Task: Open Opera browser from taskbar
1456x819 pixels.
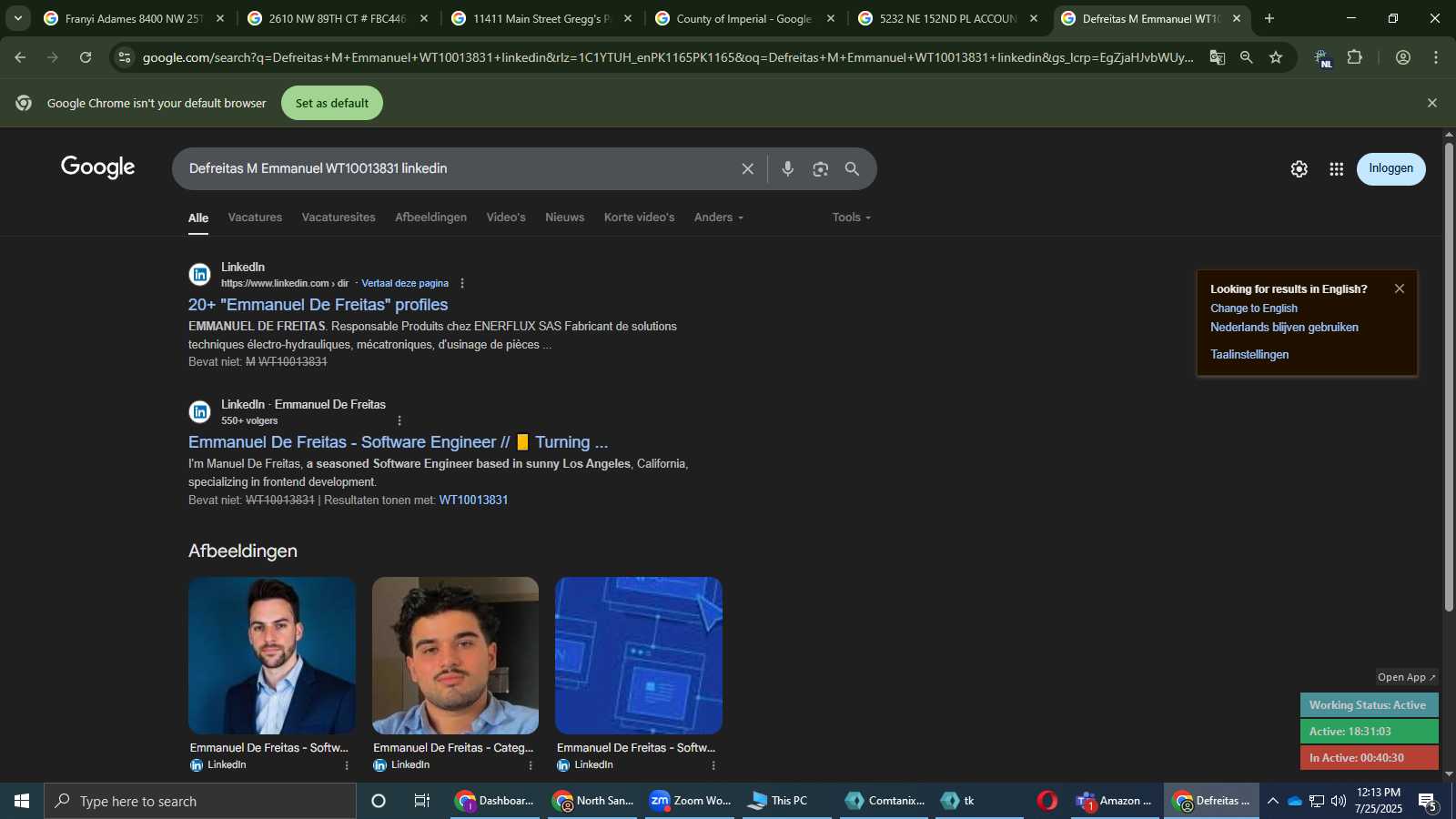Action: (1047, 801)
